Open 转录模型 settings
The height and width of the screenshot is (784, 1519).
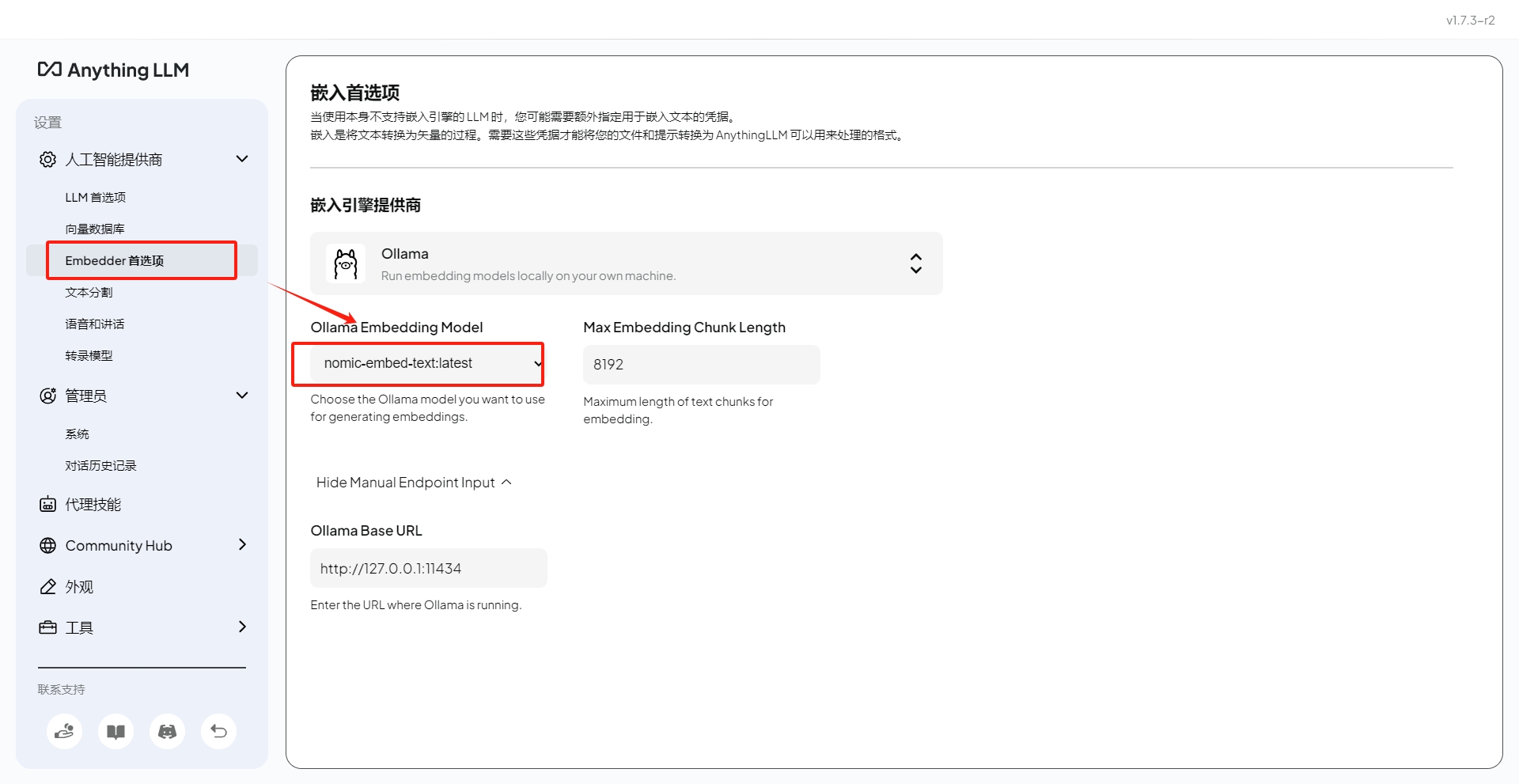(x=89, y=355)
